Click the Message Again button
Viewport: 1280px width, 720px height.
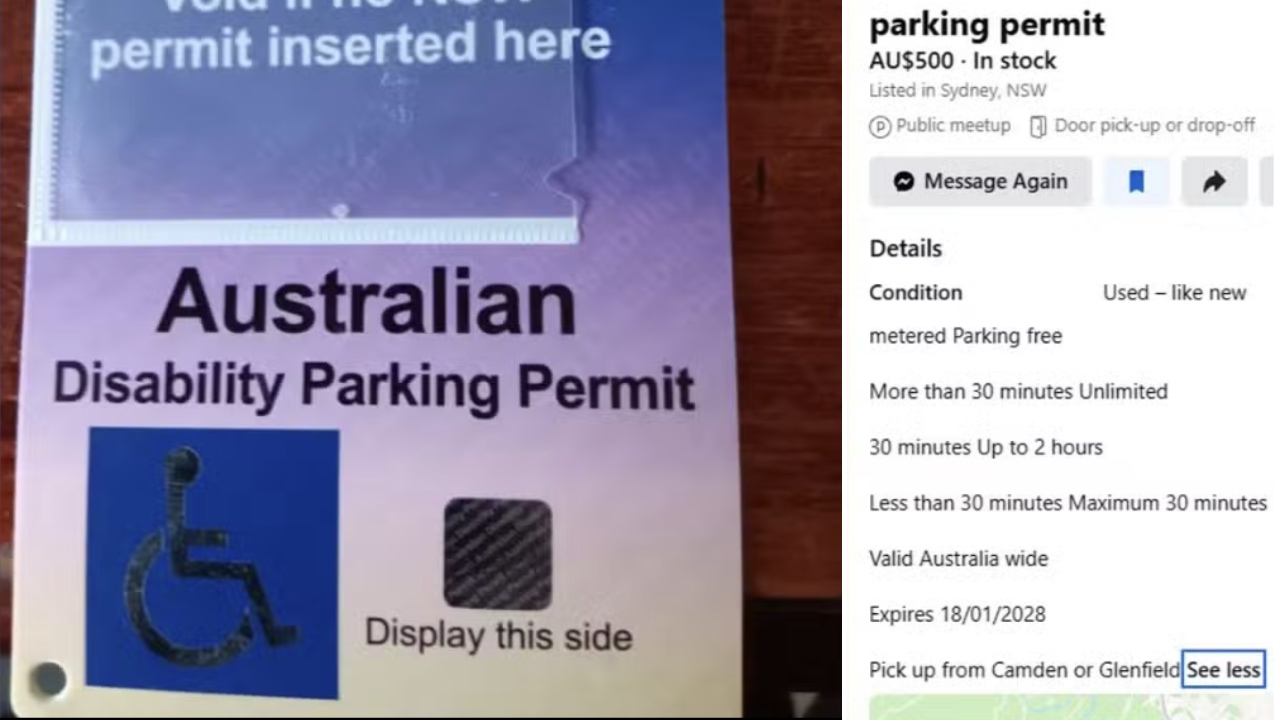[980, 181]
